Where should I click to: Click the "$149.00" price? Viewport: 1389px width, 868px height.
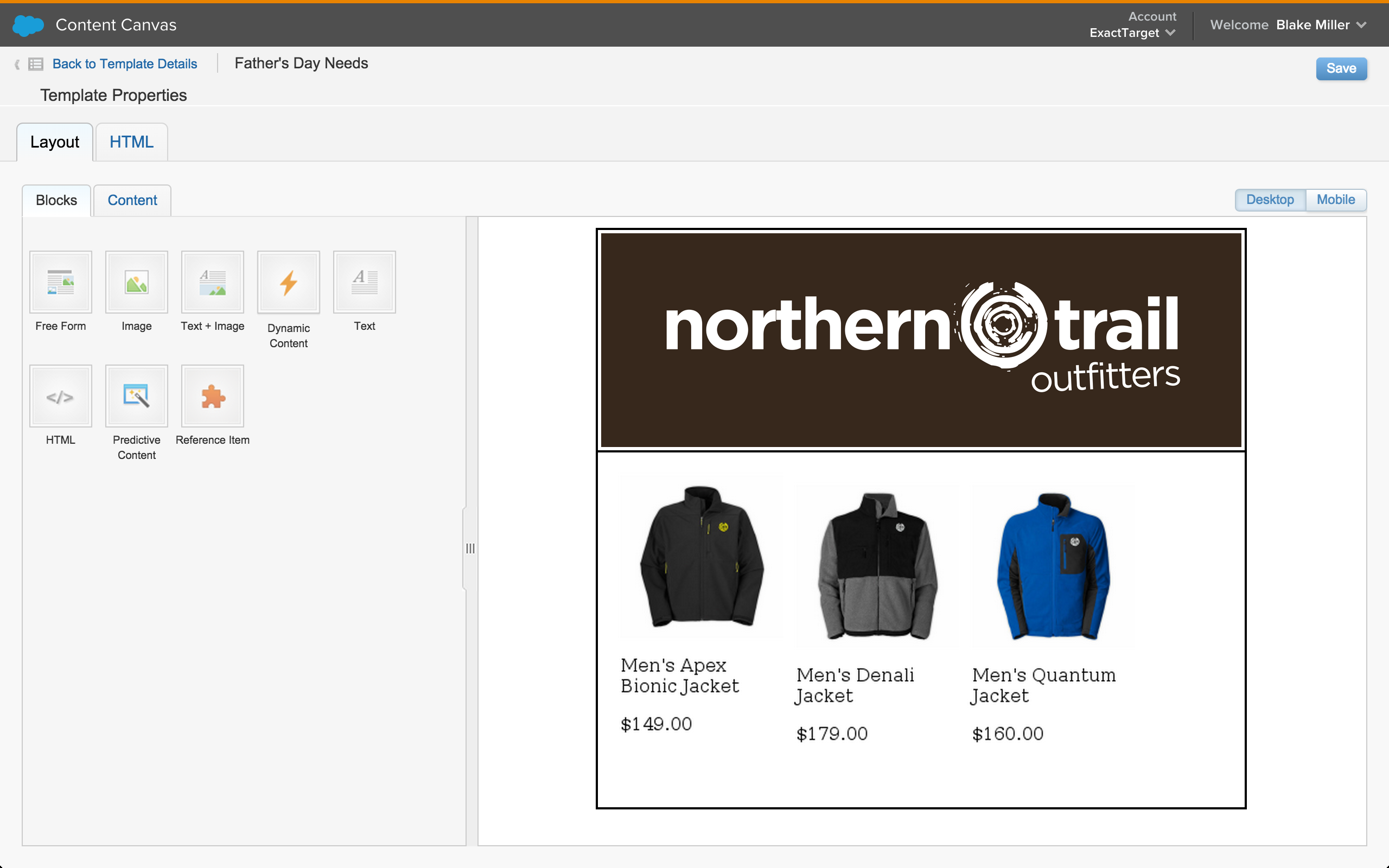click(x=656, y=724)
